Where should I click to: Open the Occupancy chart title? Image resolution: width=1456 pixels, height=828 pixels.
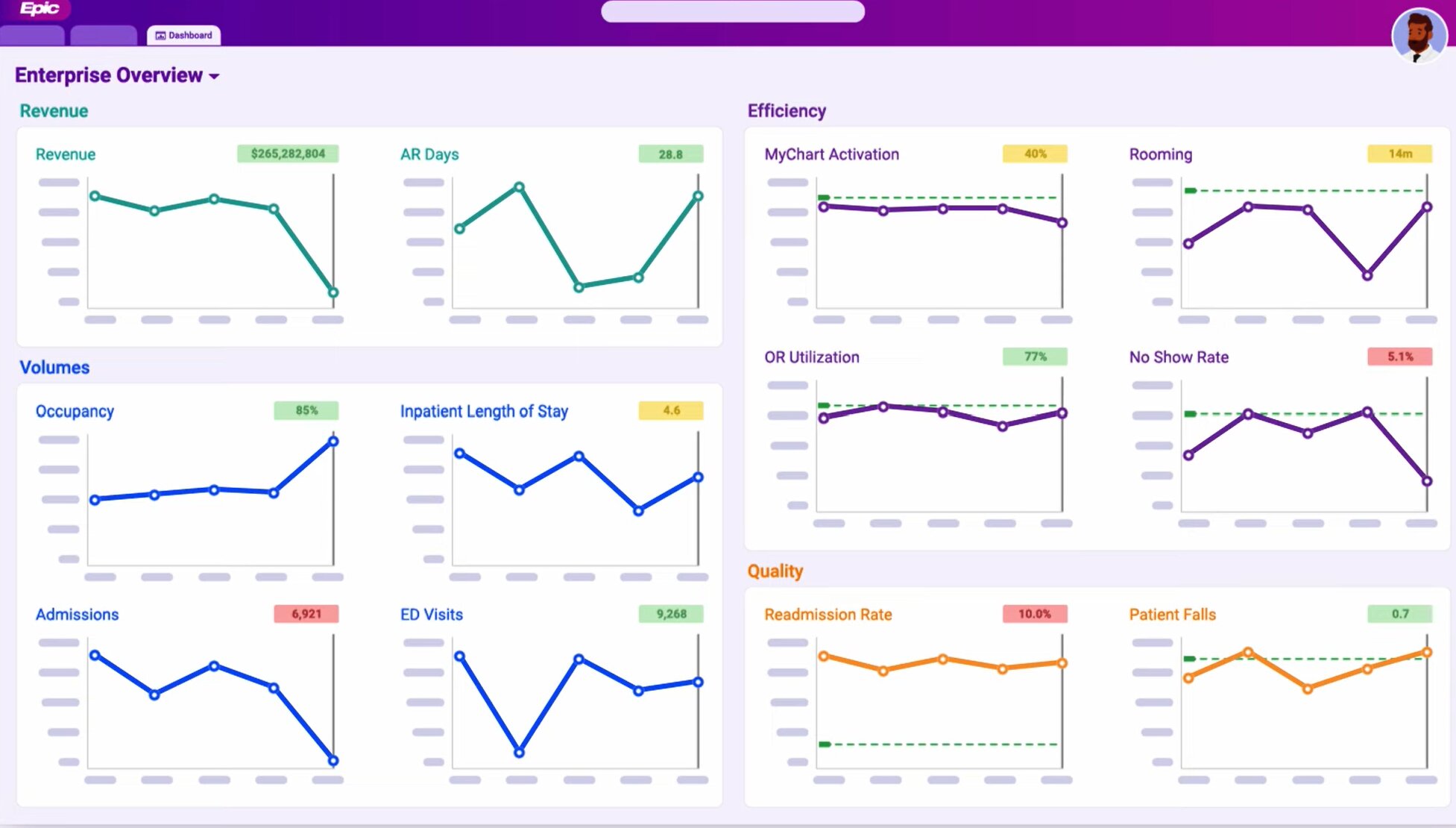coord(75,411)
